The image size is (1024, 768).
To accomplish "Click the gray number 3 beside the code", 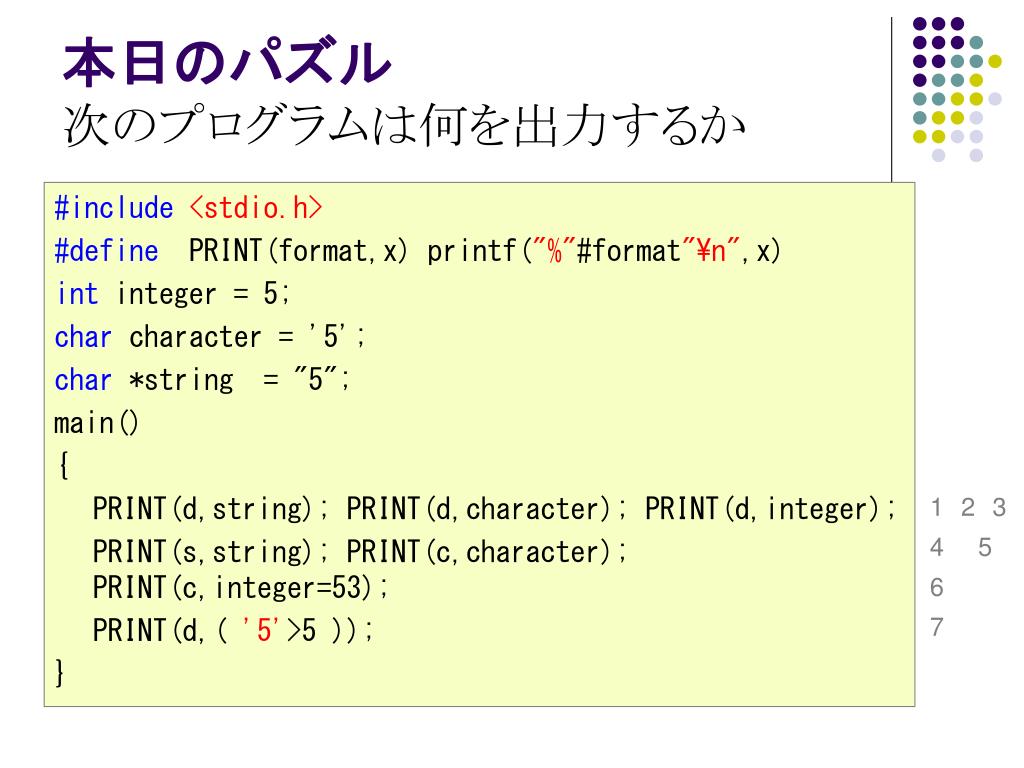I will click(999, 507).
